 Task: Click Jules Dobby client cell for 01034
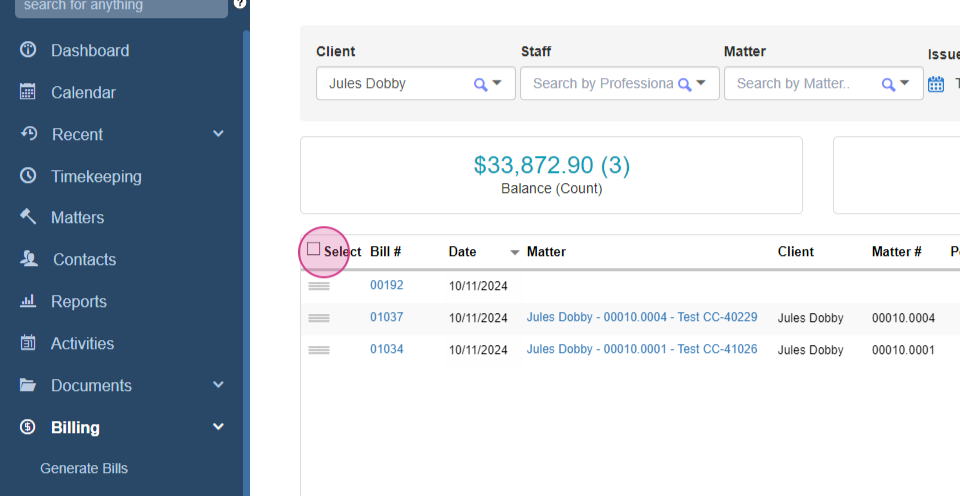(810, 350)
